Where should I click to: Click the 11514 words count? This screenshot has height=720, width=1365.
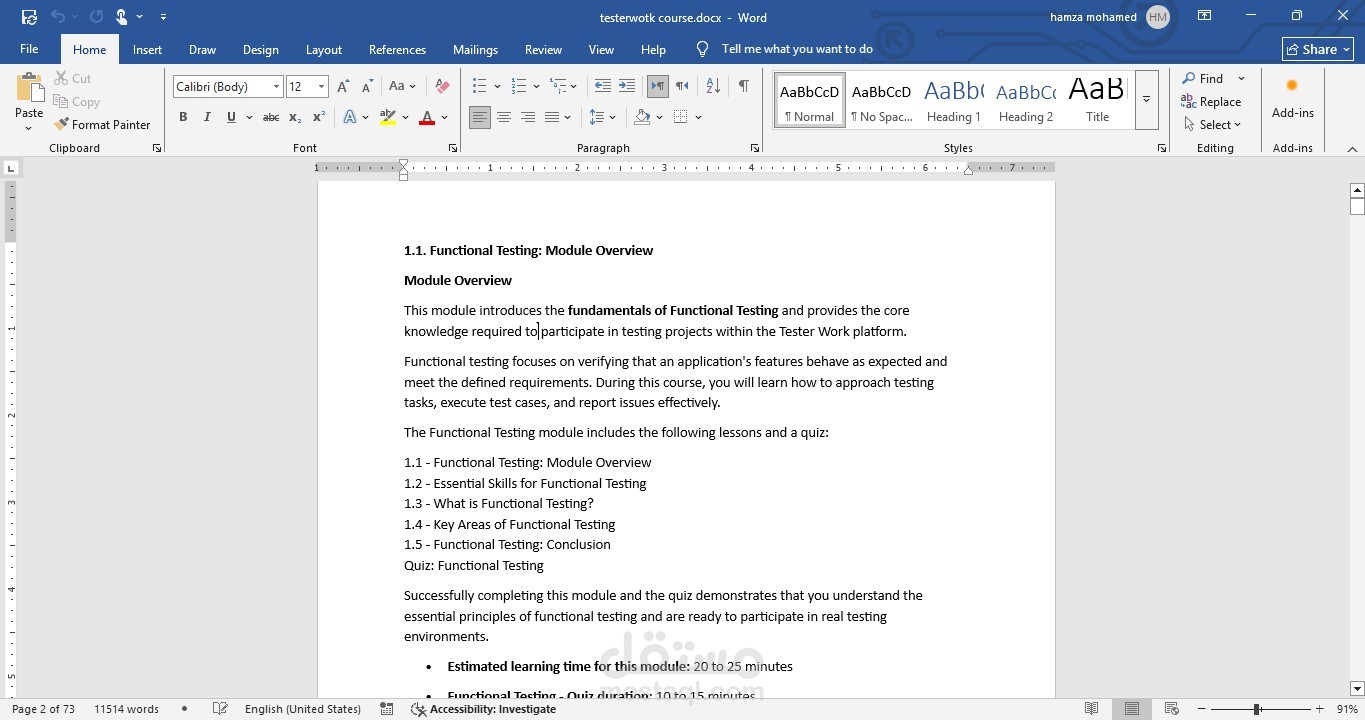(x=126, y=709)
